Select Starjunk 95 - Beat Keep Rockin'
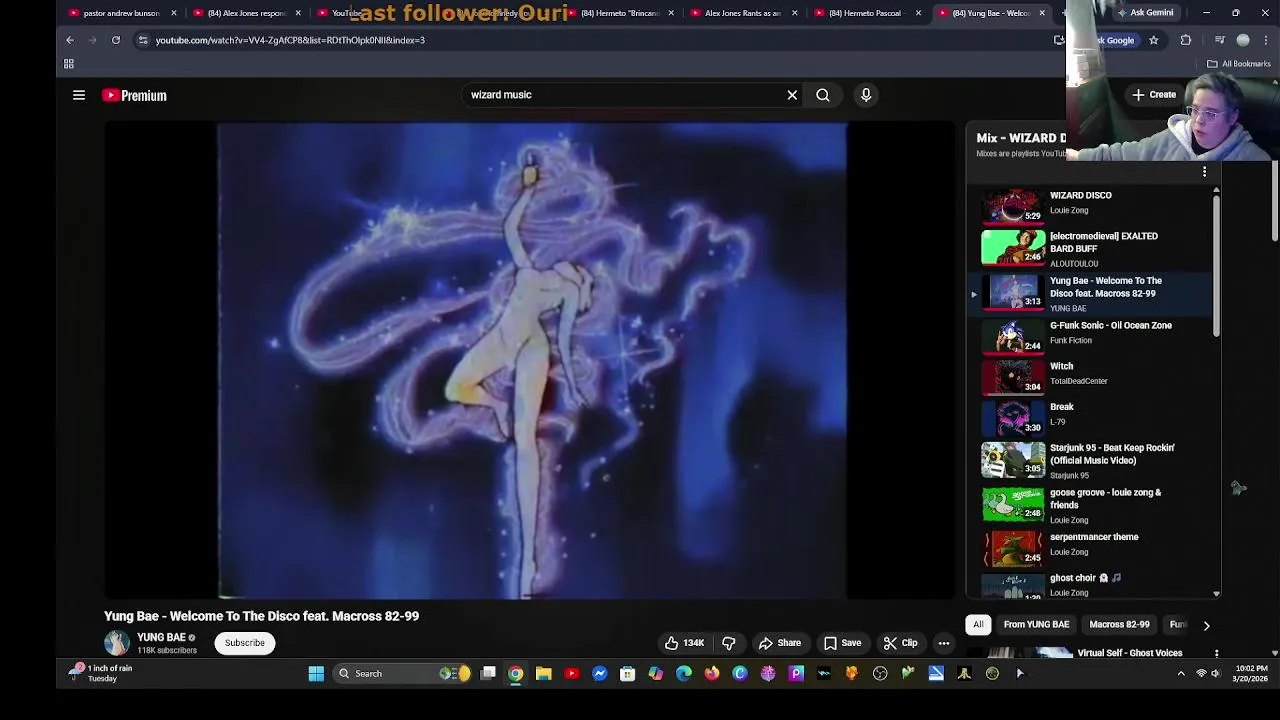Viewport: 1280px width, 720px height. (1090, 461)
